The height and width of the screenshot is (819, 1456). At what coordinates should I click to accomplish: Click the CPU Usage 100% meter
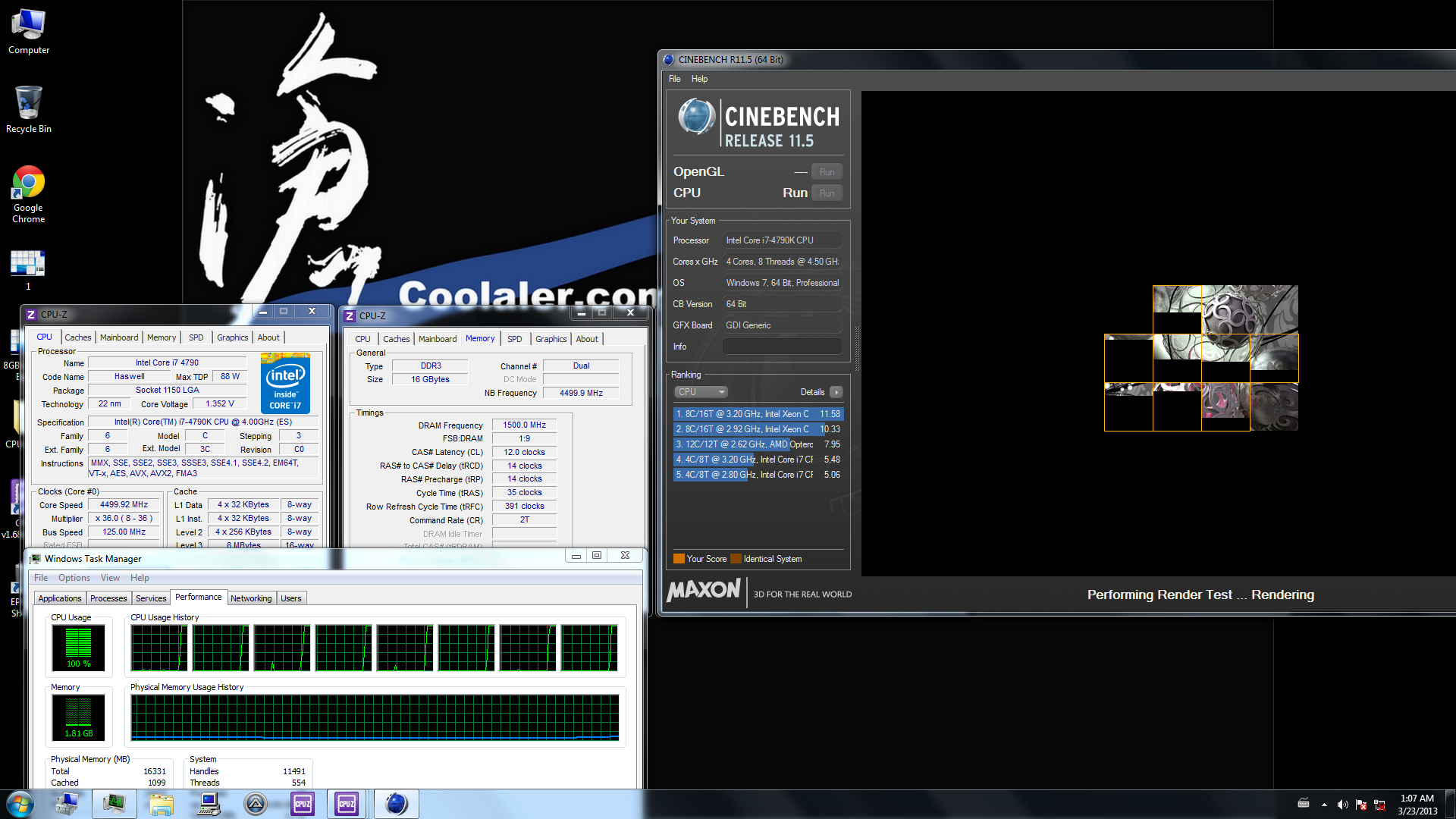[79, 648]
